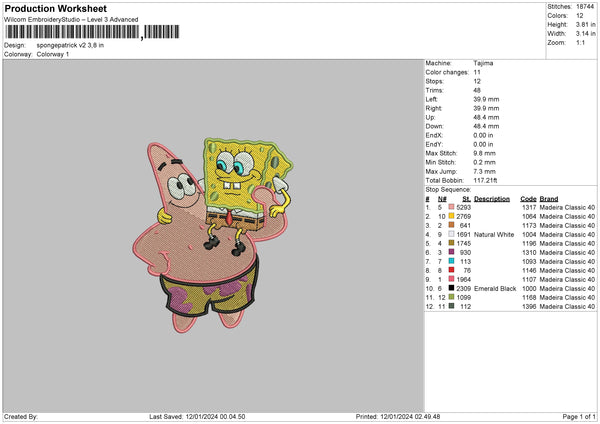Click the Stop Sequence heading
This screenshot has width=600, height=424.
(446, 187)
